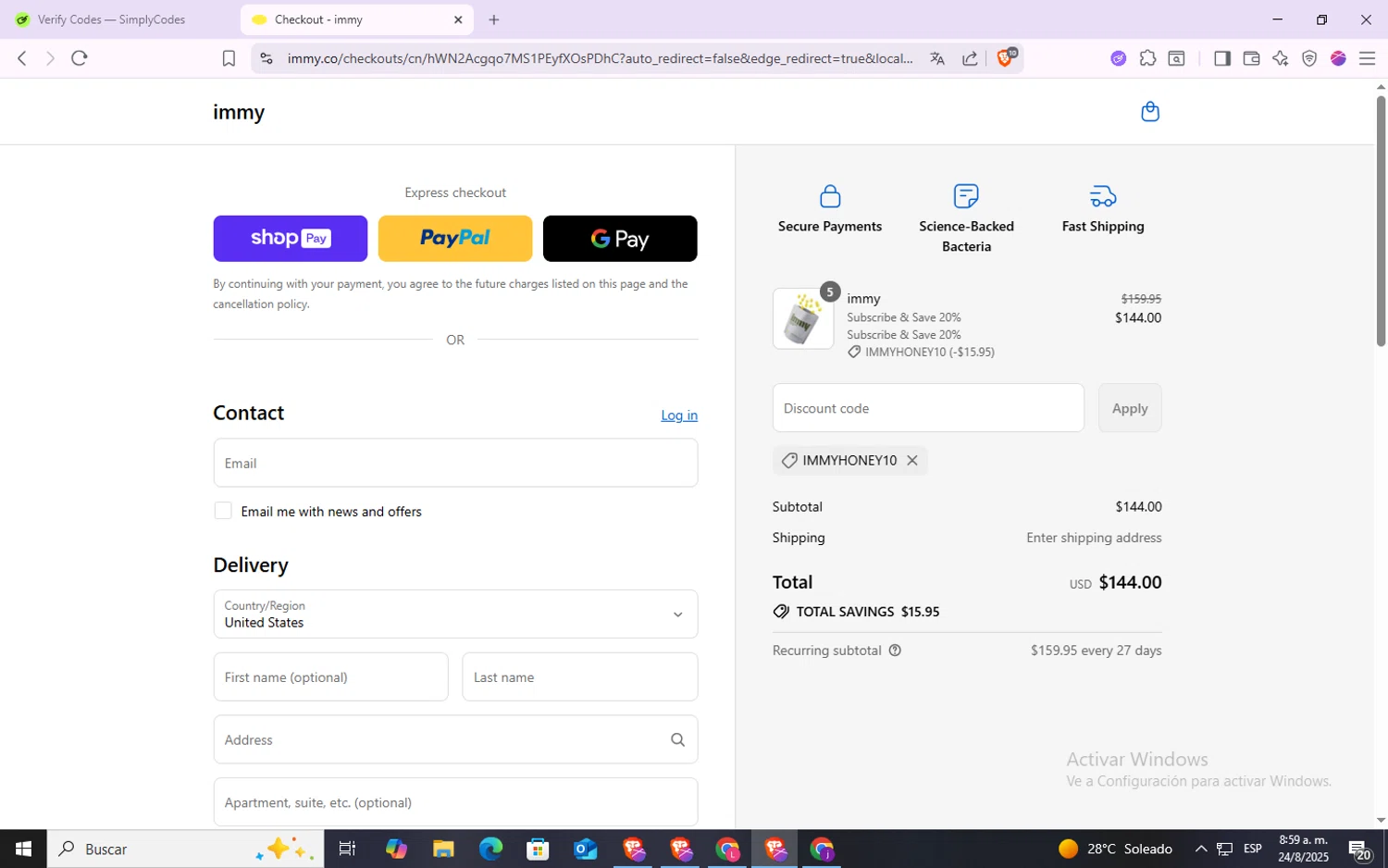Image resolution: width=1388 pixels, height=868 pixels.
Task: View site information icon in address bar
Action: tap(266, 58)
